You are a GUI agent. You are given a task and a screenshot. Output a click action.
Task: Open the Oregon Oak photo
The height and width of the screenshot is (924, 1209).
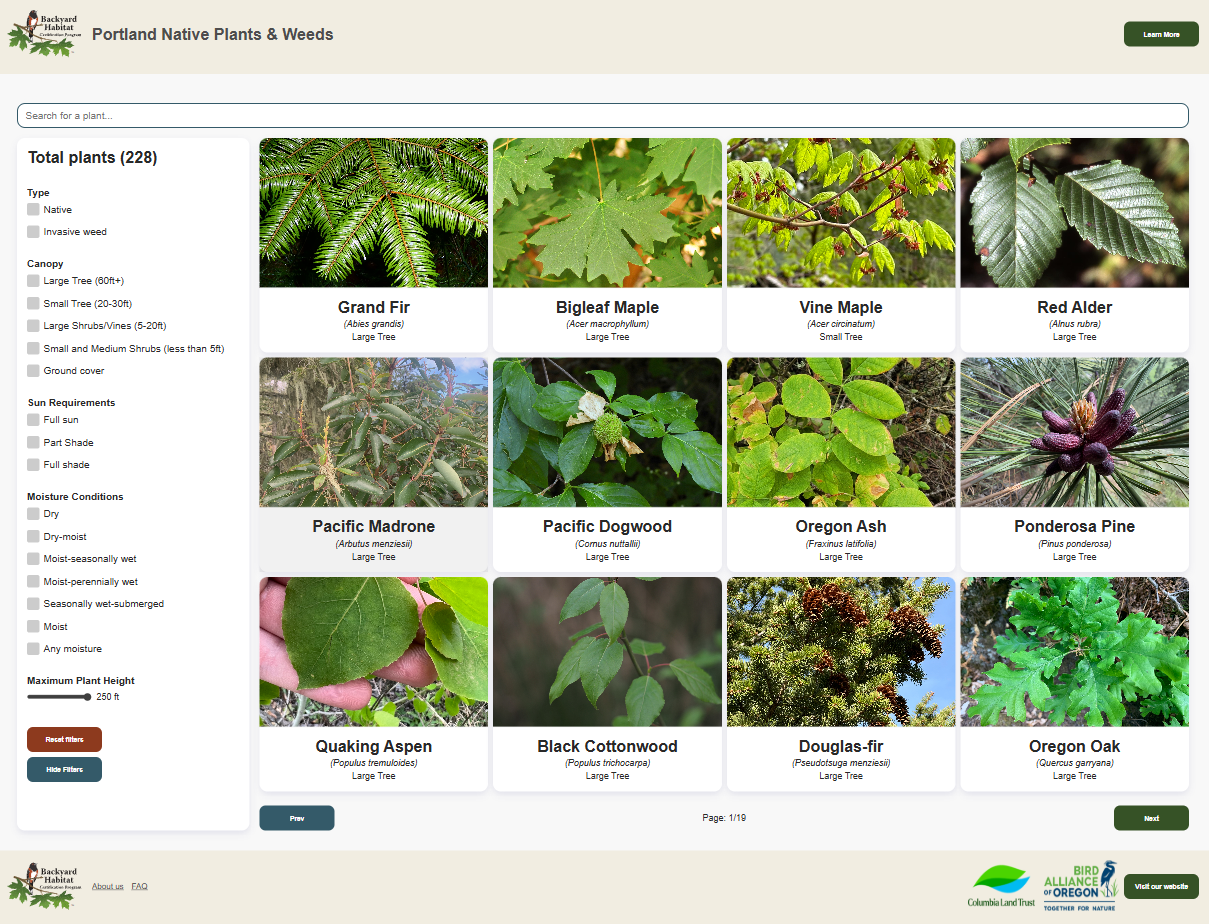click(1075, 652)
